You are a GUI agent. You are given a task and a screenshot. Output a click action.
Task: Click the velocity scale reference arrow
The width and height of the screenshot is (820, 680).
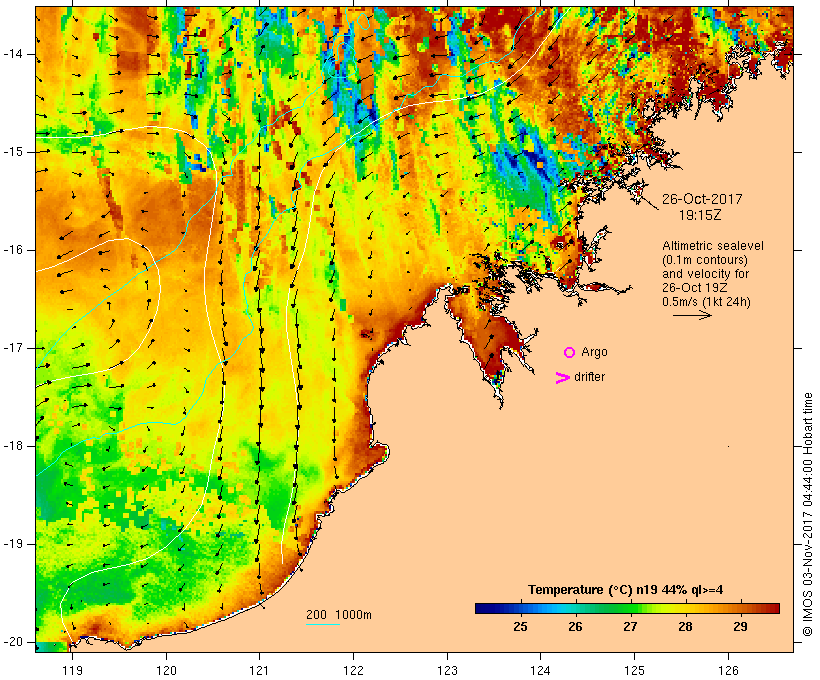pyautogui.click(x=692, y=315)
